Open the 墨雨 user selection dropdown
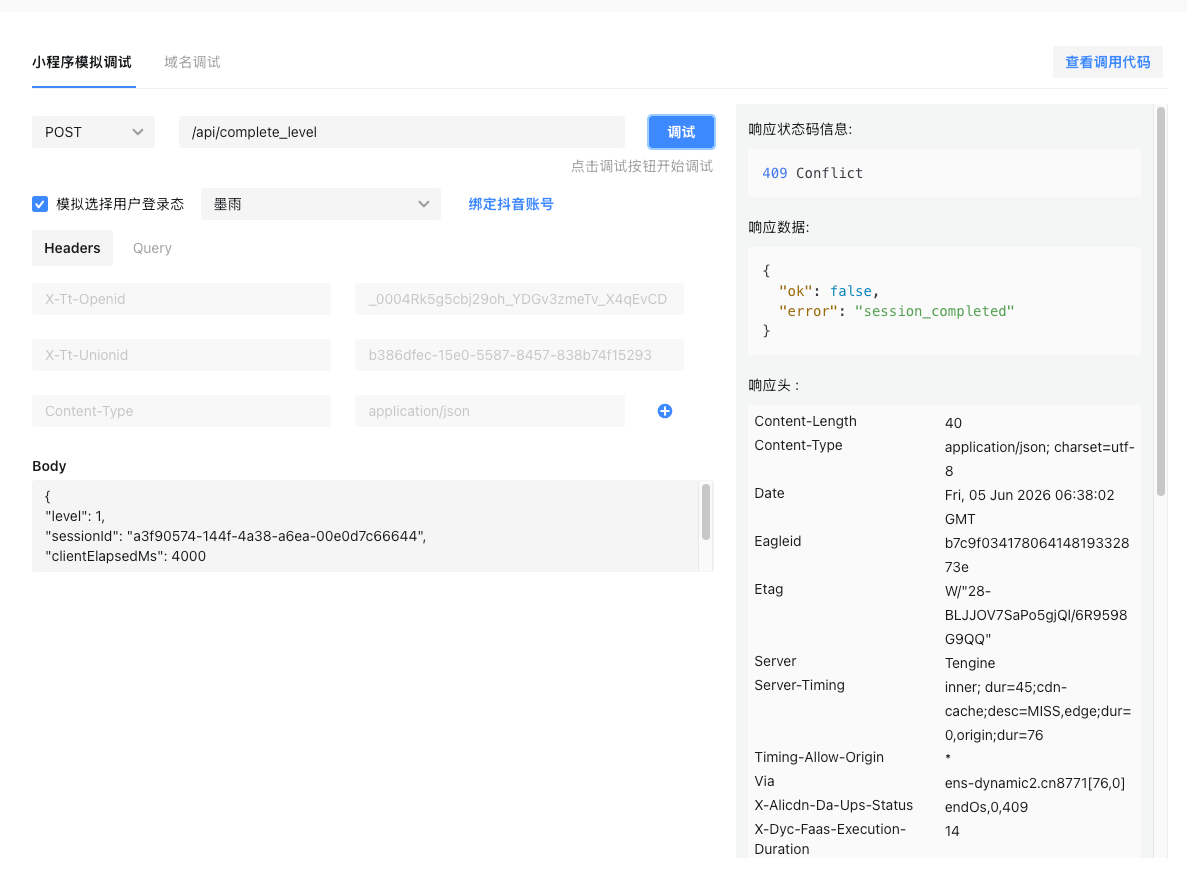1187x880 pixels. (320, 204)
